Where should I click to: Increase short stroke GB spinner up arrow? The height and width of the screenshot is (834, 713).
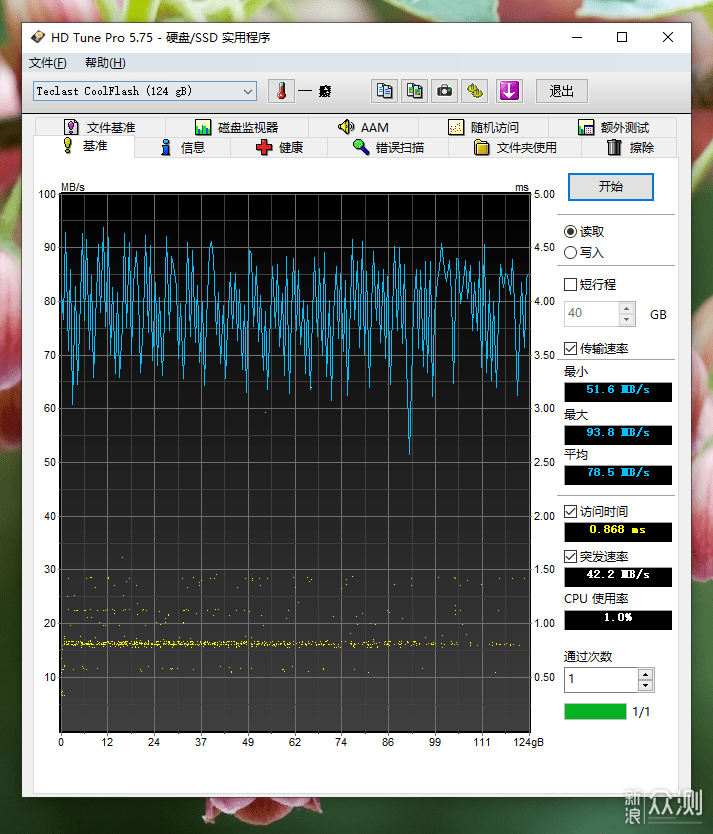627,308
